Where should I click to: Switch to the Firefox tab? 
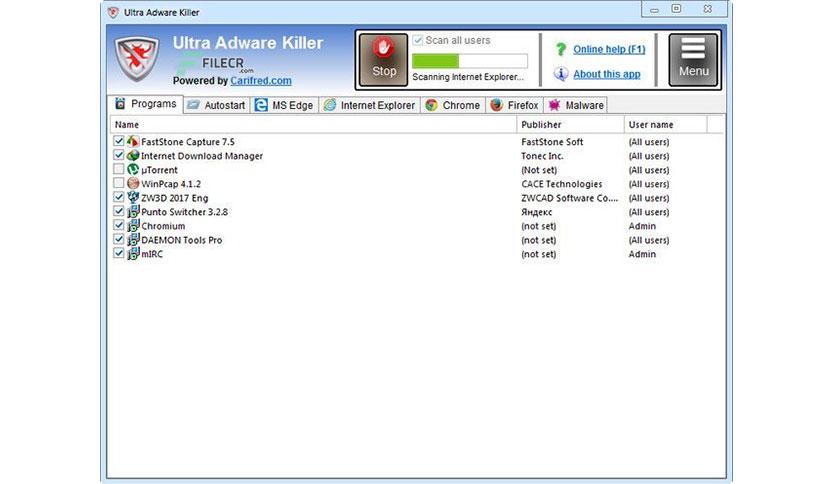pyautogui.click(x=514, y=105)
